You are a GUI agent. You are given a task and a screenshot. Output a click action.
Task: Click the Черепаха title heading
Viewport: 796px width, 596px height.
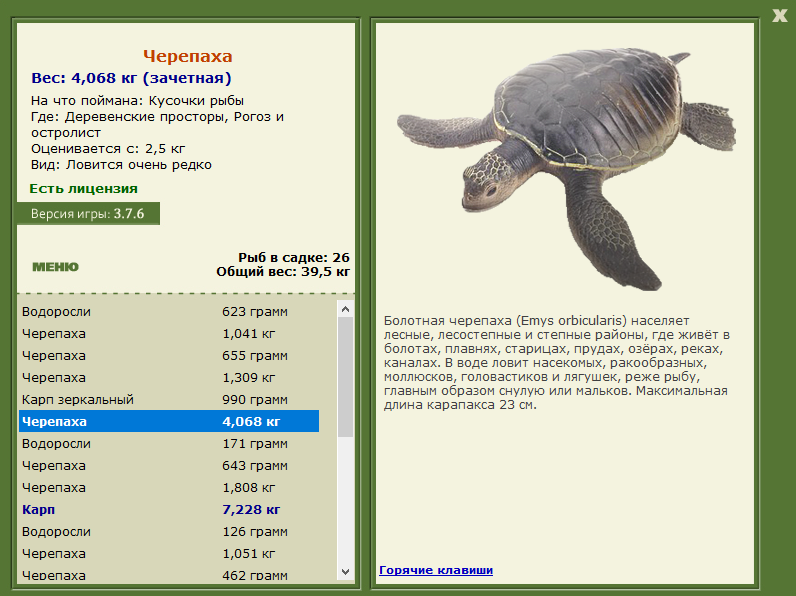[187, 56]
